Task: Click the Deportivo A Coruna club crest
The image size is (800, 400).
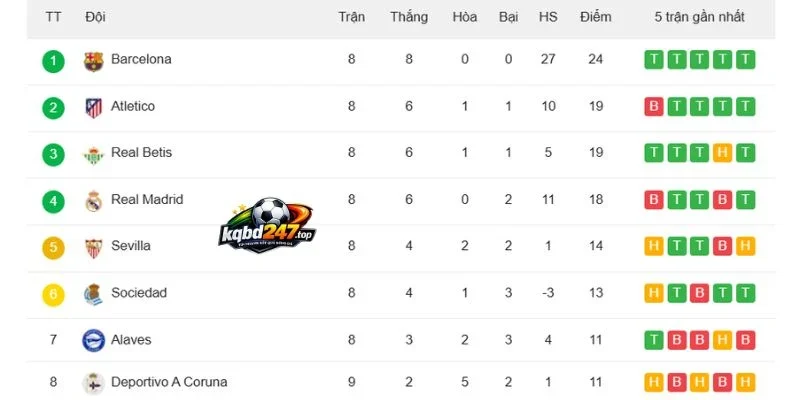Action: pyautogui.click(x=94, y=383)
